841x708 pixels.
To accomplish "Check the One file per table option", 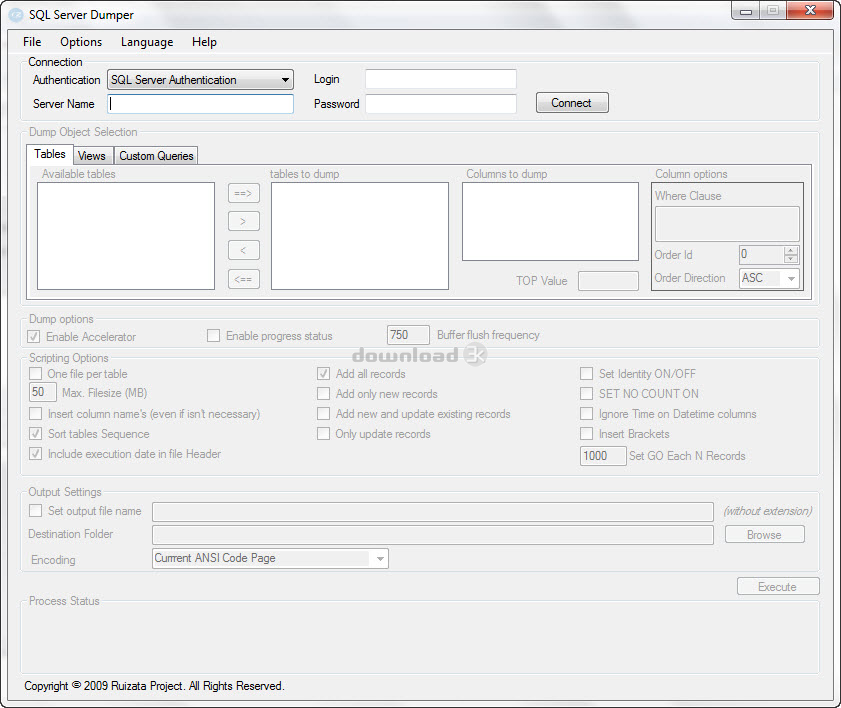I will tap(36, 374).
